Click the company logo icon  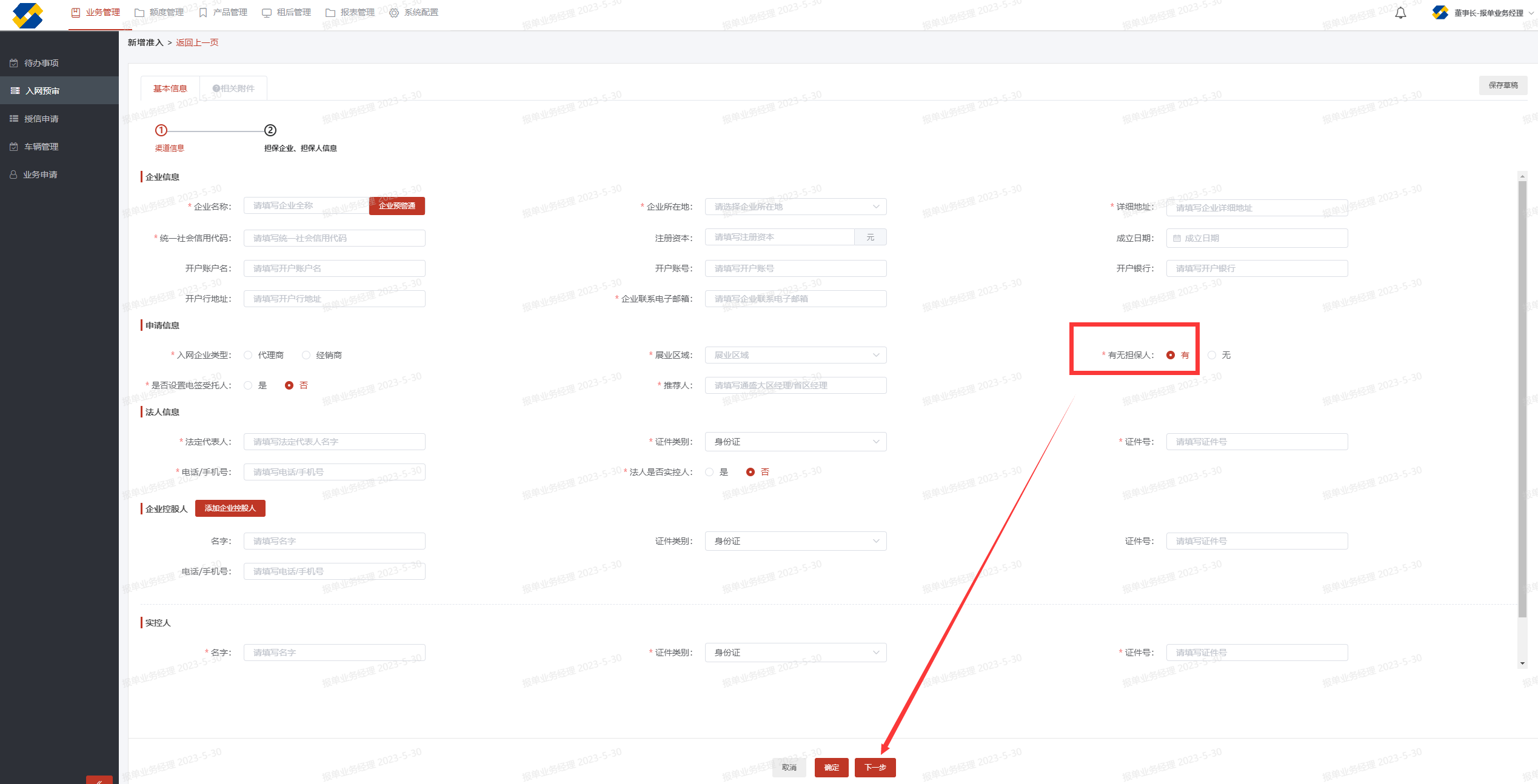click(x=28, y=15)
